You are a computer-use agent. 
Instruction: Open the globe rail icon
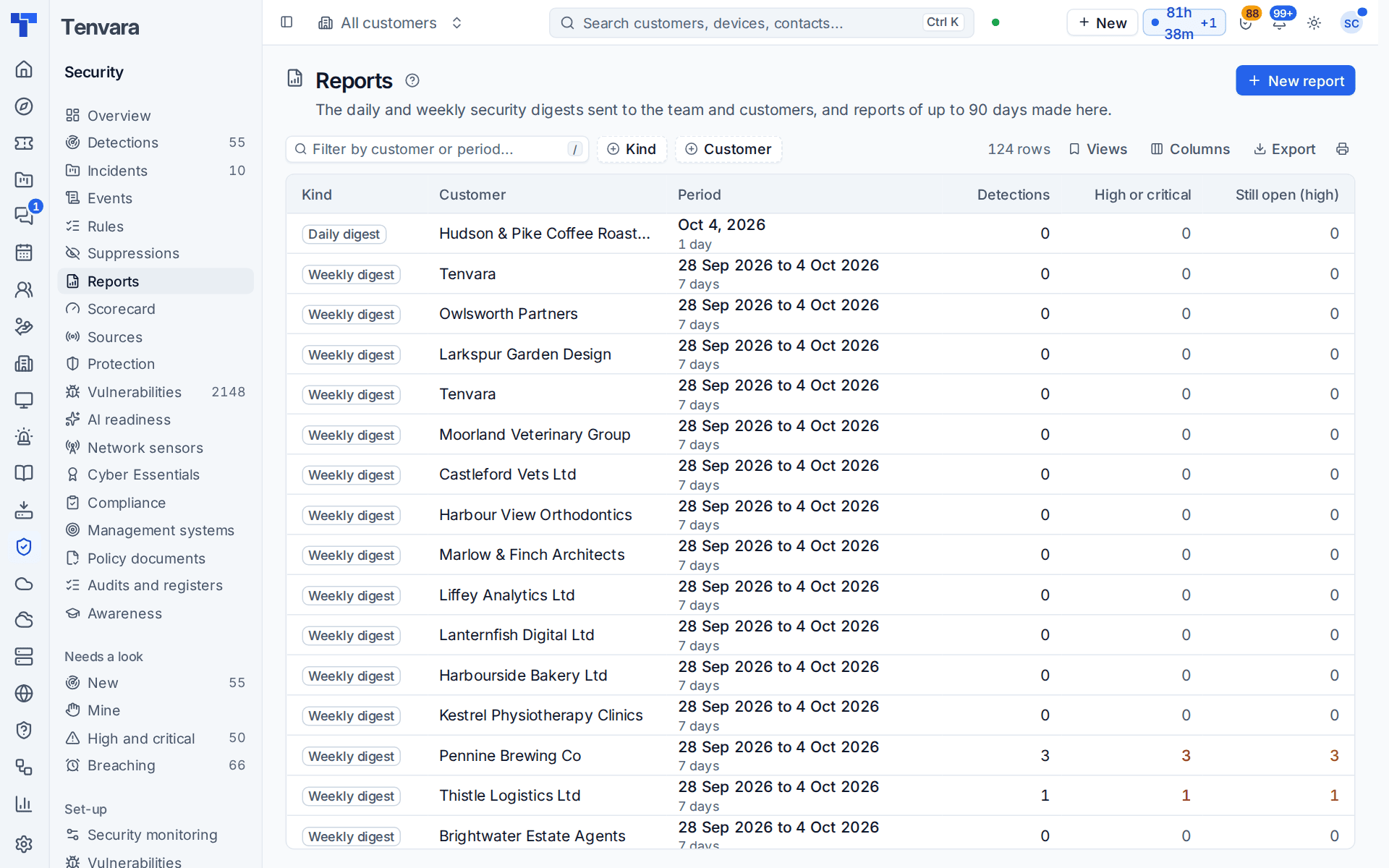[x=24, y=693]
